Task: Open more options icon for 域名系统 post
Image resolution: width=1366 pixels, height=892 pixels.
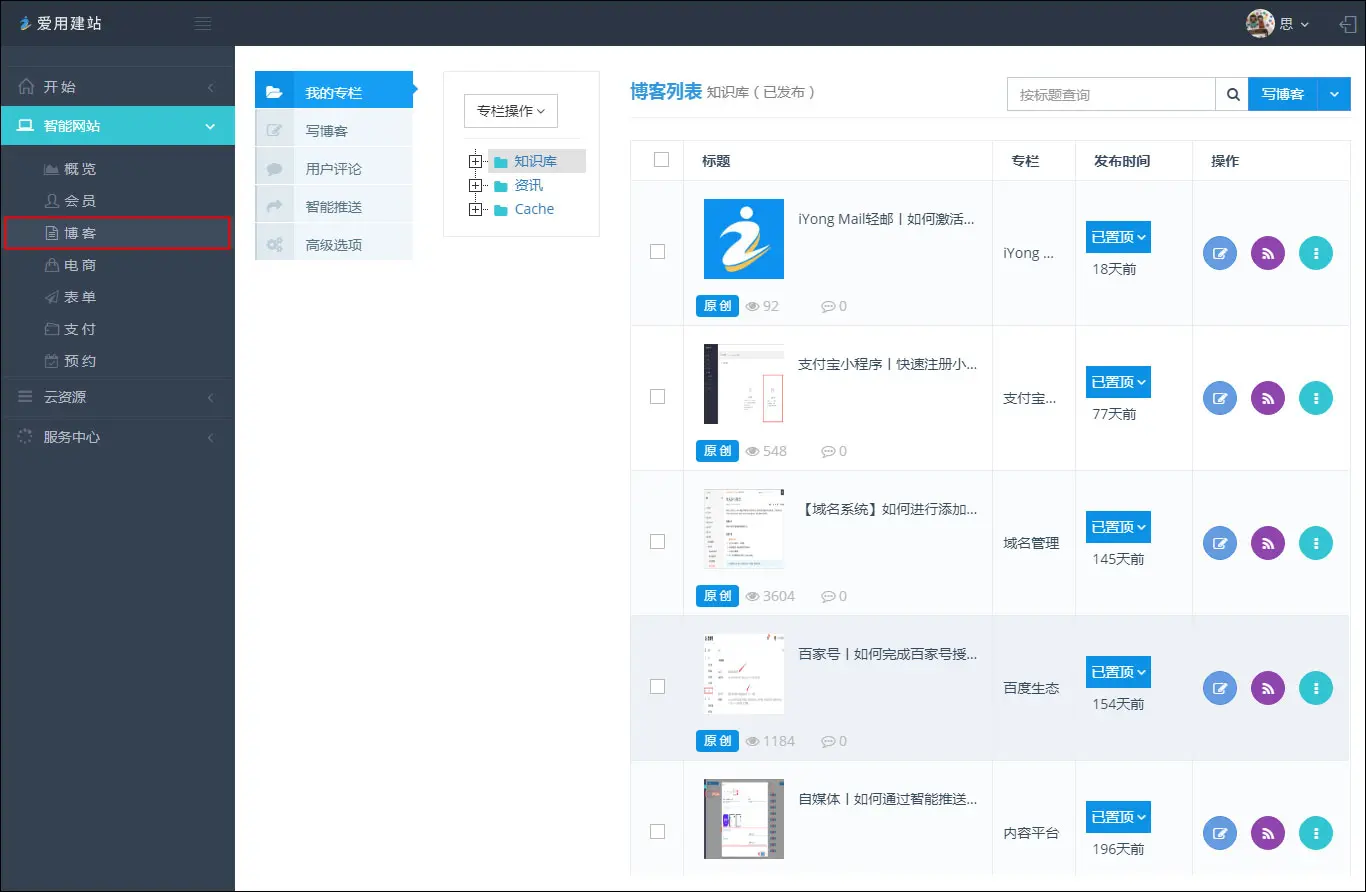Action: click(x=1315, y=543)
